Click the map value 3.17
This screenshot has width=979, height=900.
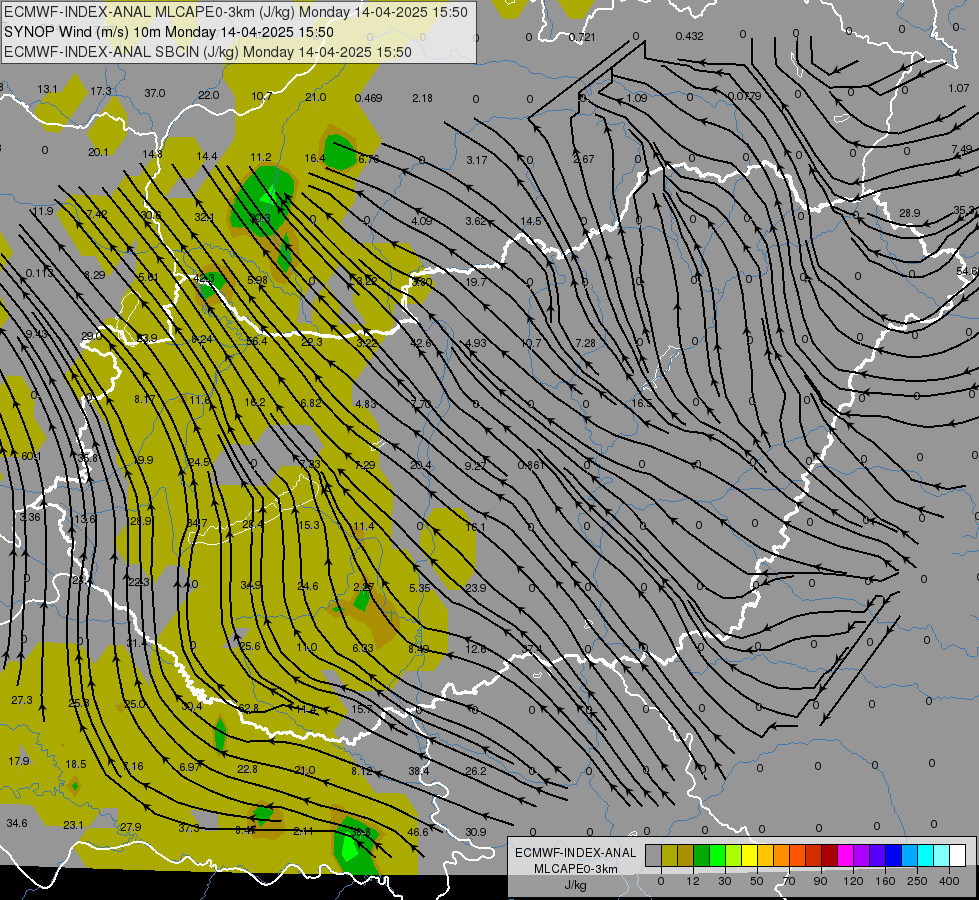477,160
